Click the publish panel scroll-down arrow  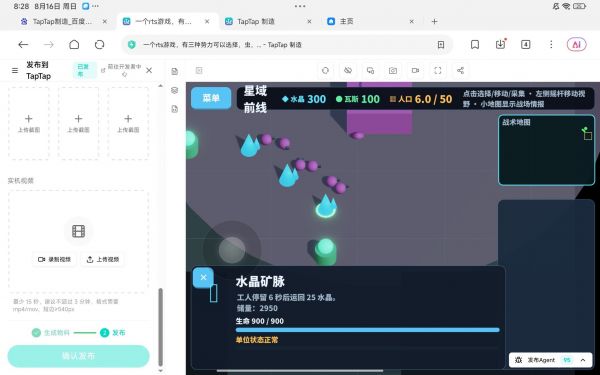click(x=160, y=370)
